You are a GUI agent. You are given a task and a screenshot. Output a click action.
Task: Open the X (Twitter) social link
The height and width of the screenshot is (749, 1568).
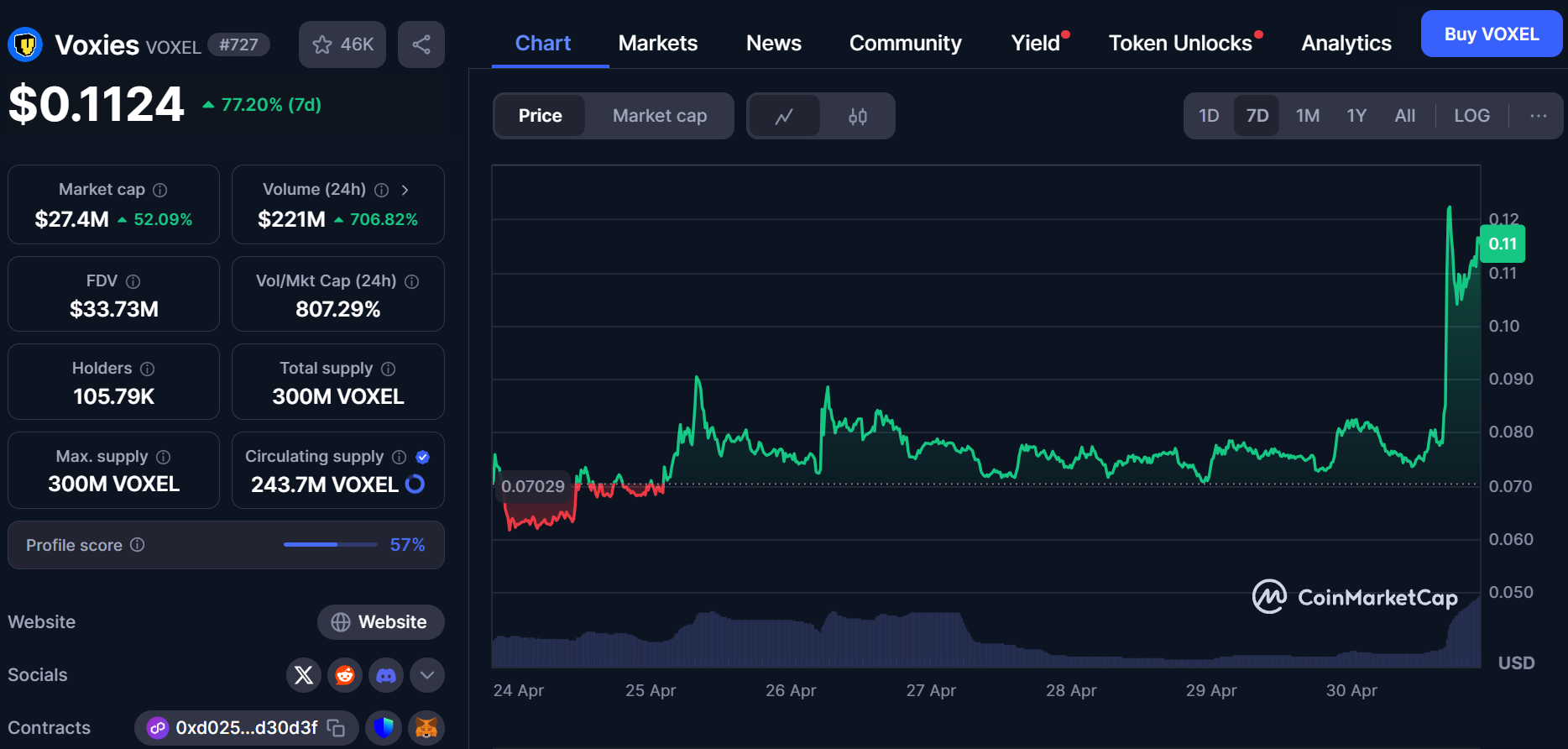point(304,675)
